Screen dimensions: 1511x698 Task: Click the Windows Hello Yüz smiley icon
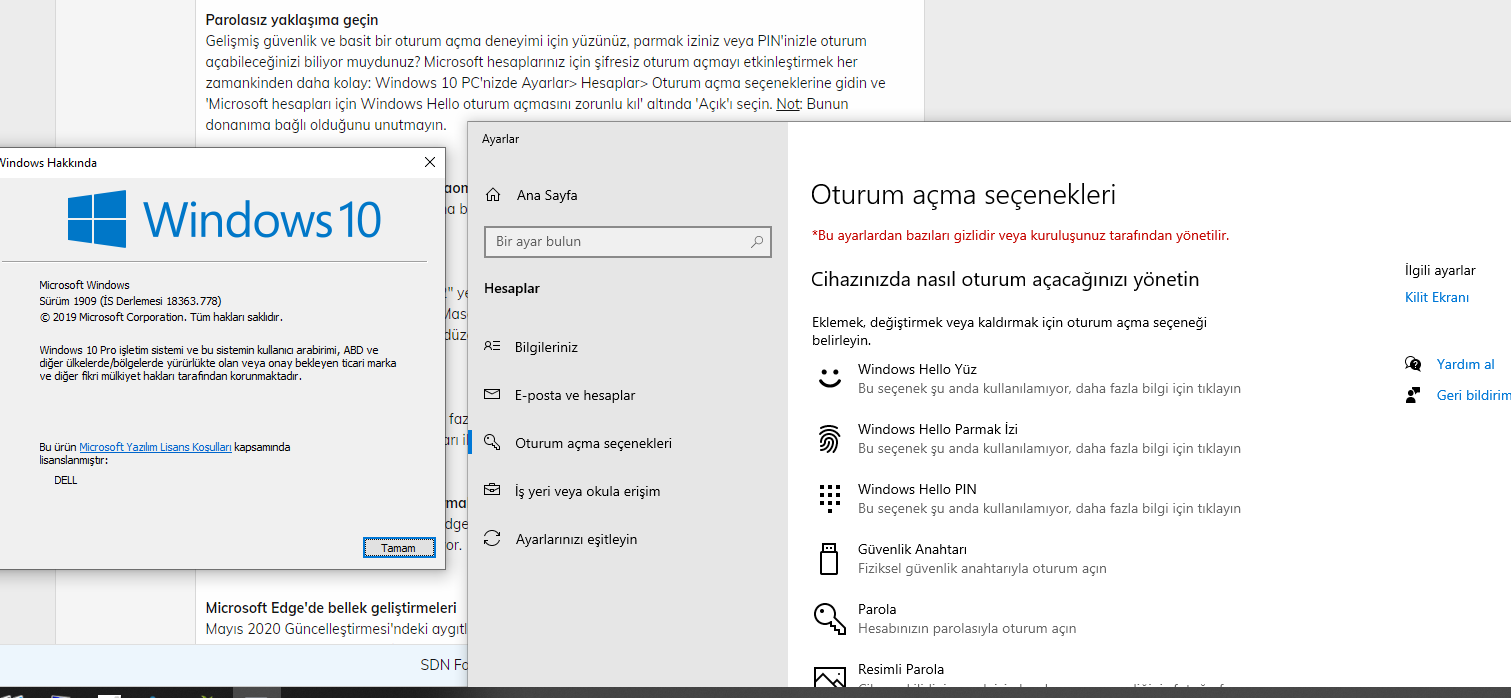tap(829, 378)
